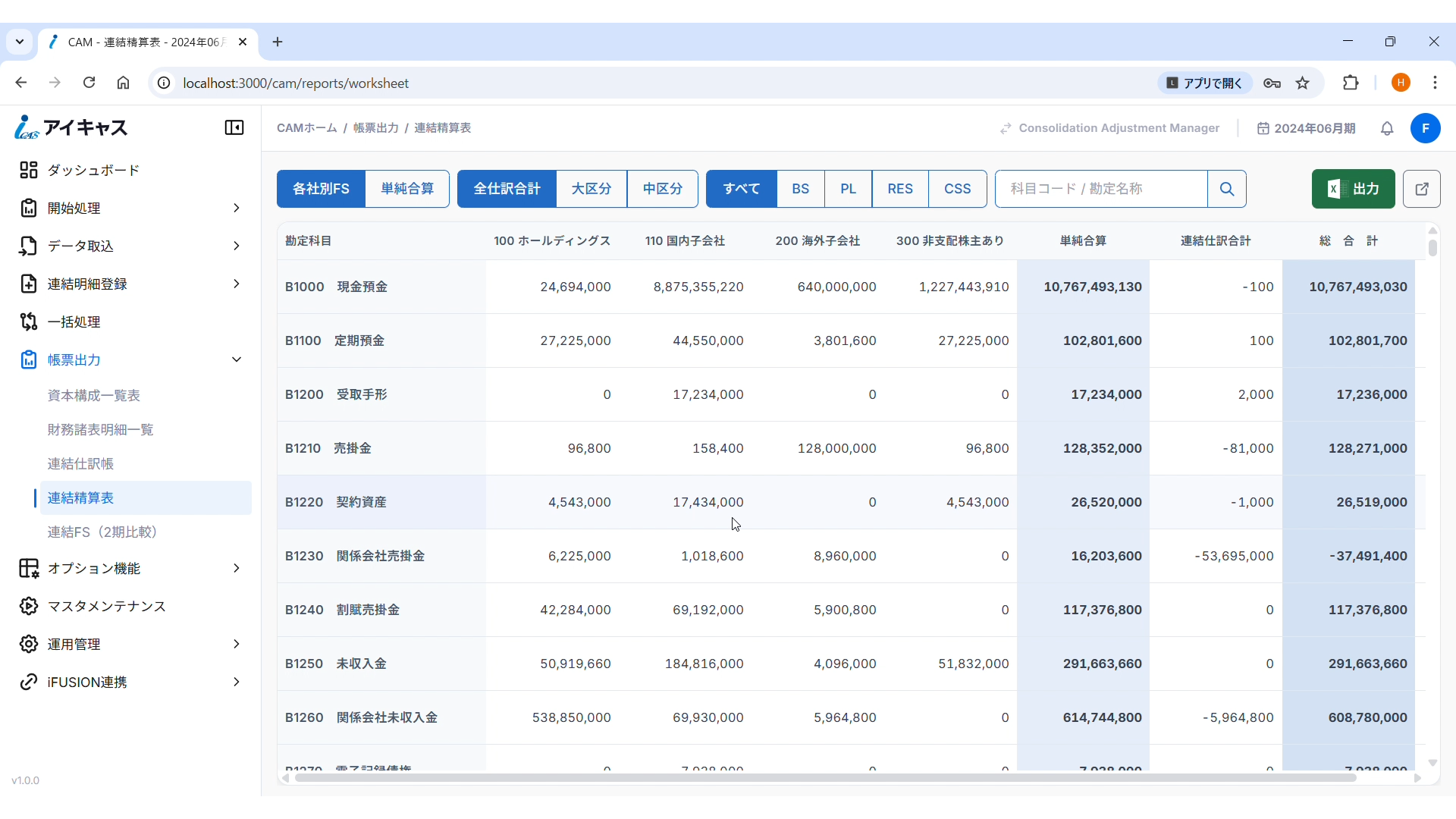The height and width of the screenshot is (819, 1456).
Task: Go to CAMホーム breadcrumb link
Action: (306, 128)
